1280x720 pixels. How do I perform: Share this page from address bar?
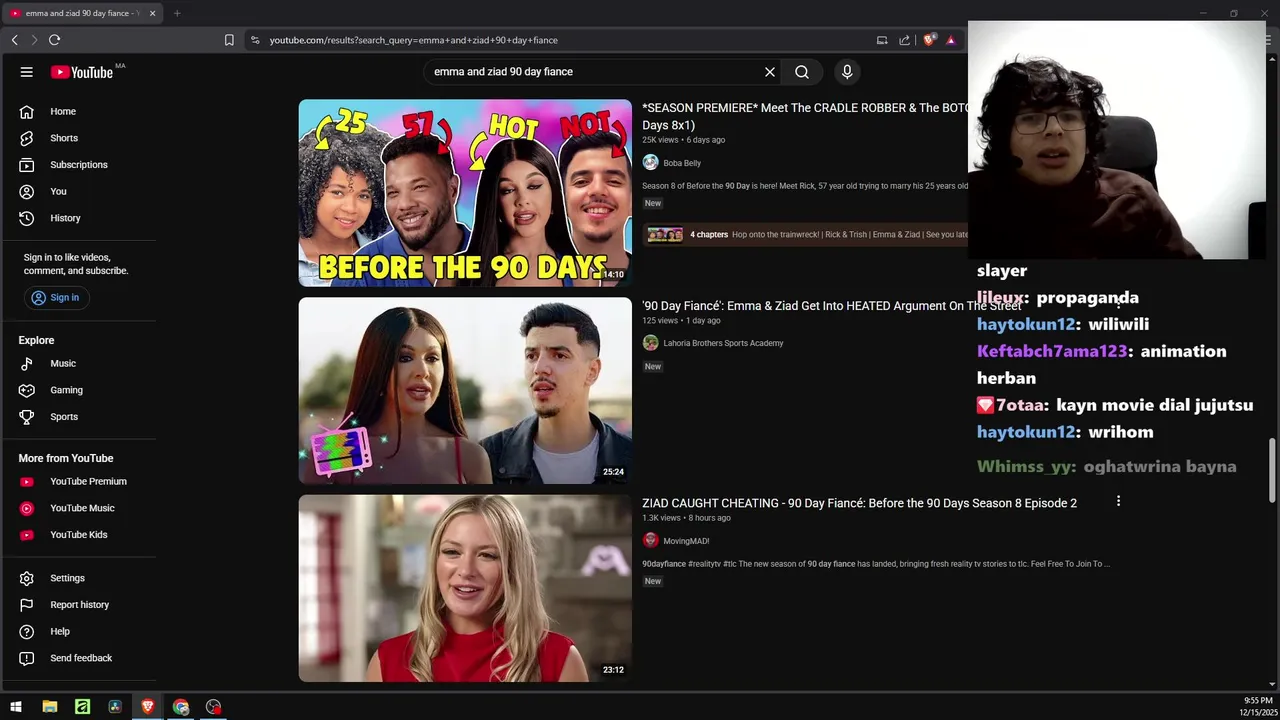click(x=905, y=40)
